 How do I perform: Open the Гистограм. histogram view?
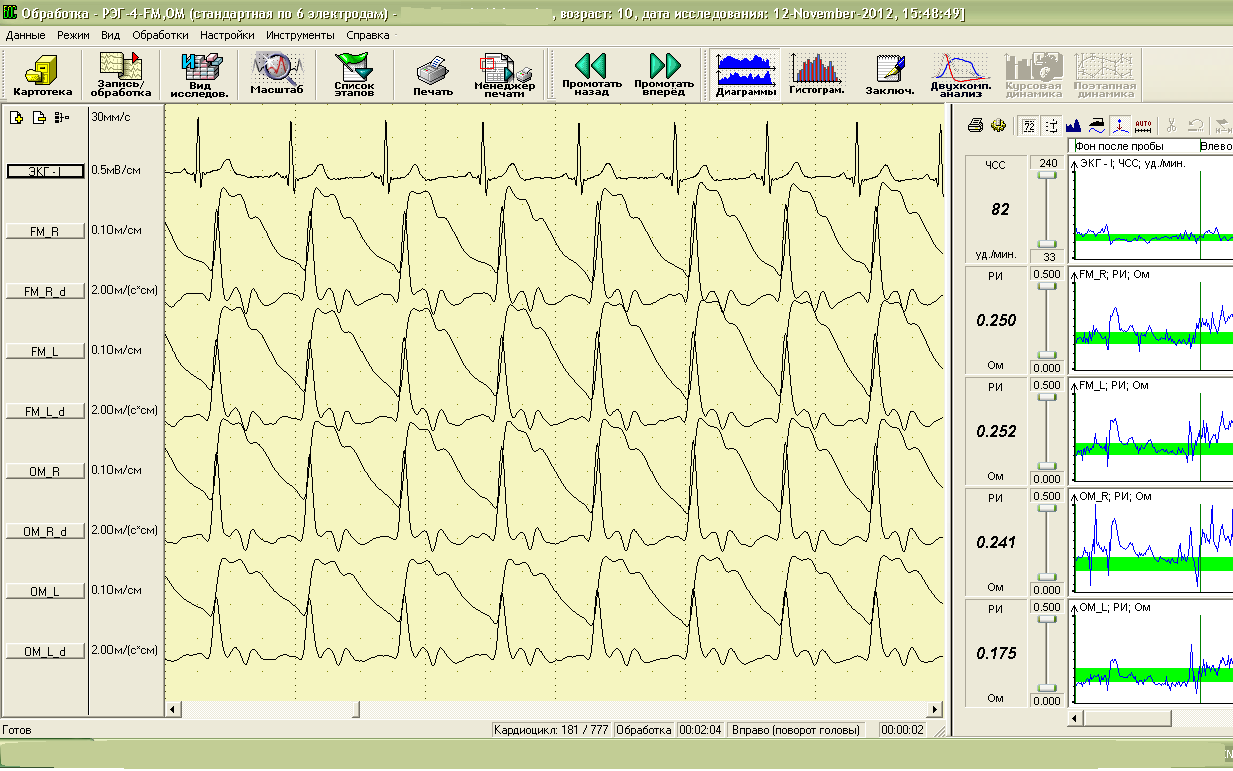[x=816, y=75]
